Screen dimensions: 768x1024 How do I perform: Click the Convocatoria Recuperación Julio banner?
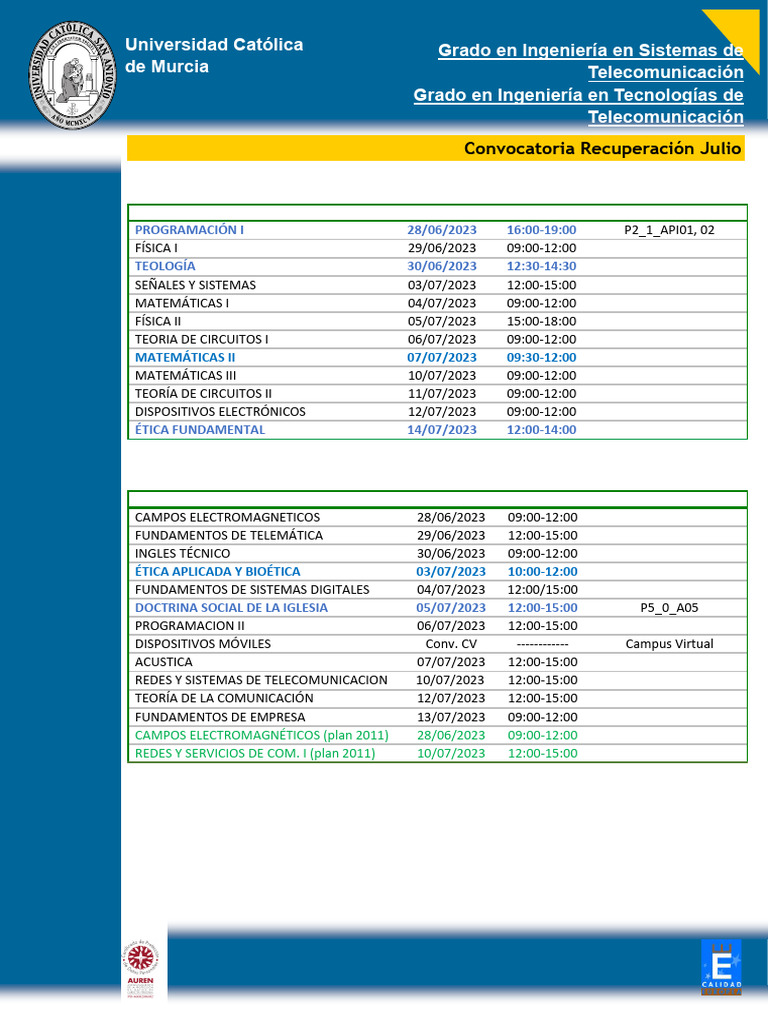[x=436, y=148]
